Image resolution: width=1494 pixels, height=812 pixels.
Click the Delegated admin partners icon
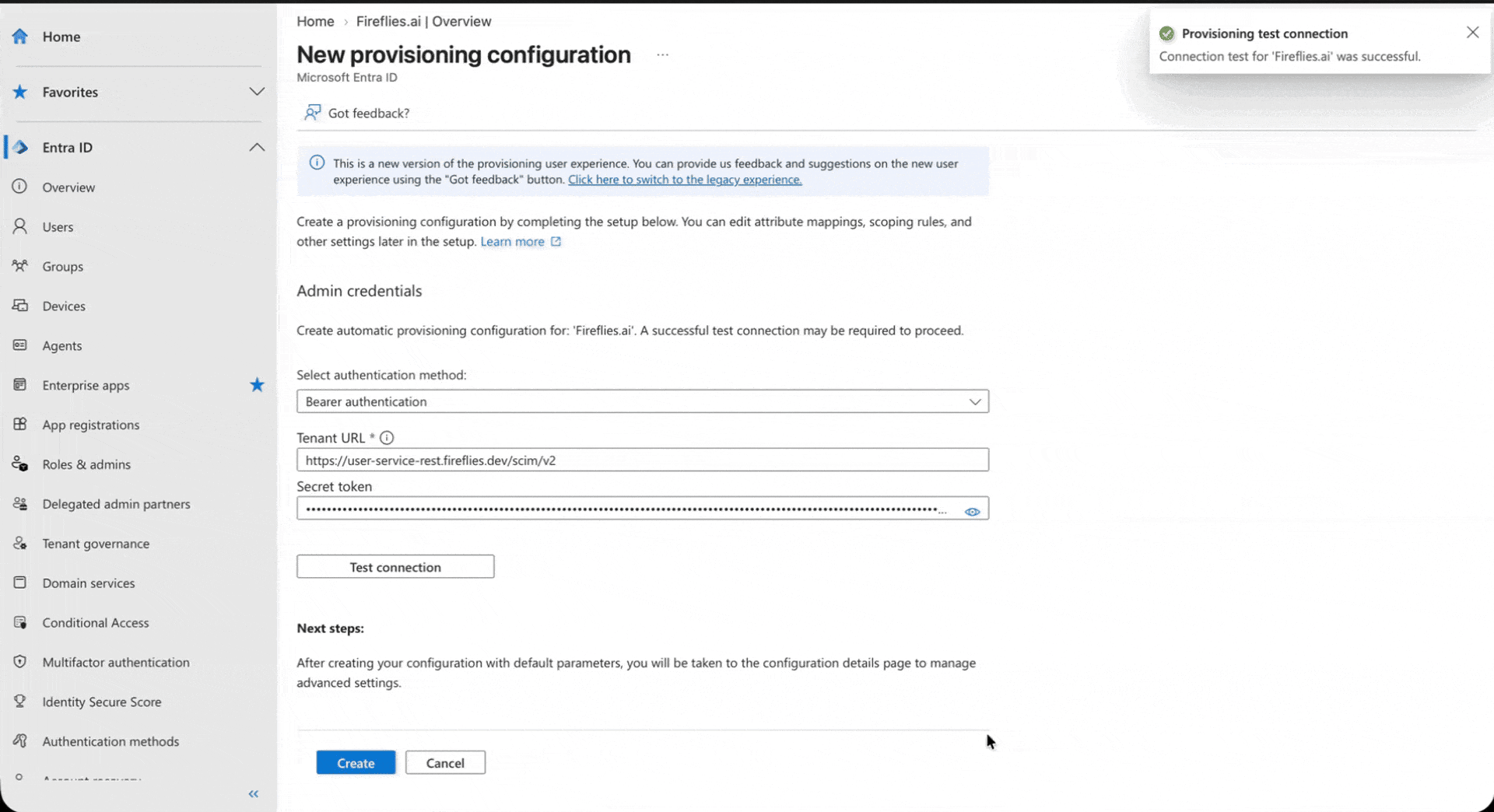pyautogui.click(x=20, y=504)
